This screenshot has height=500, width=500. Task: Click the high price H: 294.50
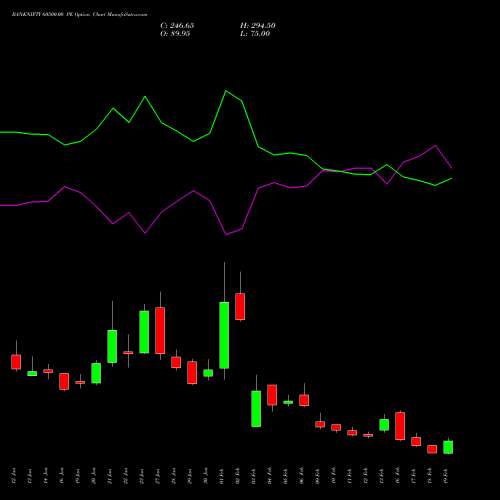(258, 25)
